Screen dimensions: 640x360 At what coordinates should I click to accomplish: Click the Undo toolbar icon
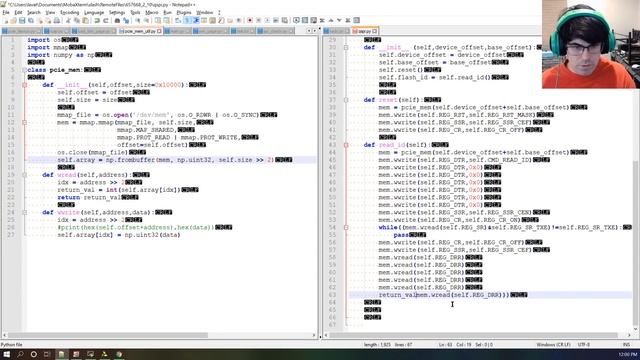tap(97, 20)
